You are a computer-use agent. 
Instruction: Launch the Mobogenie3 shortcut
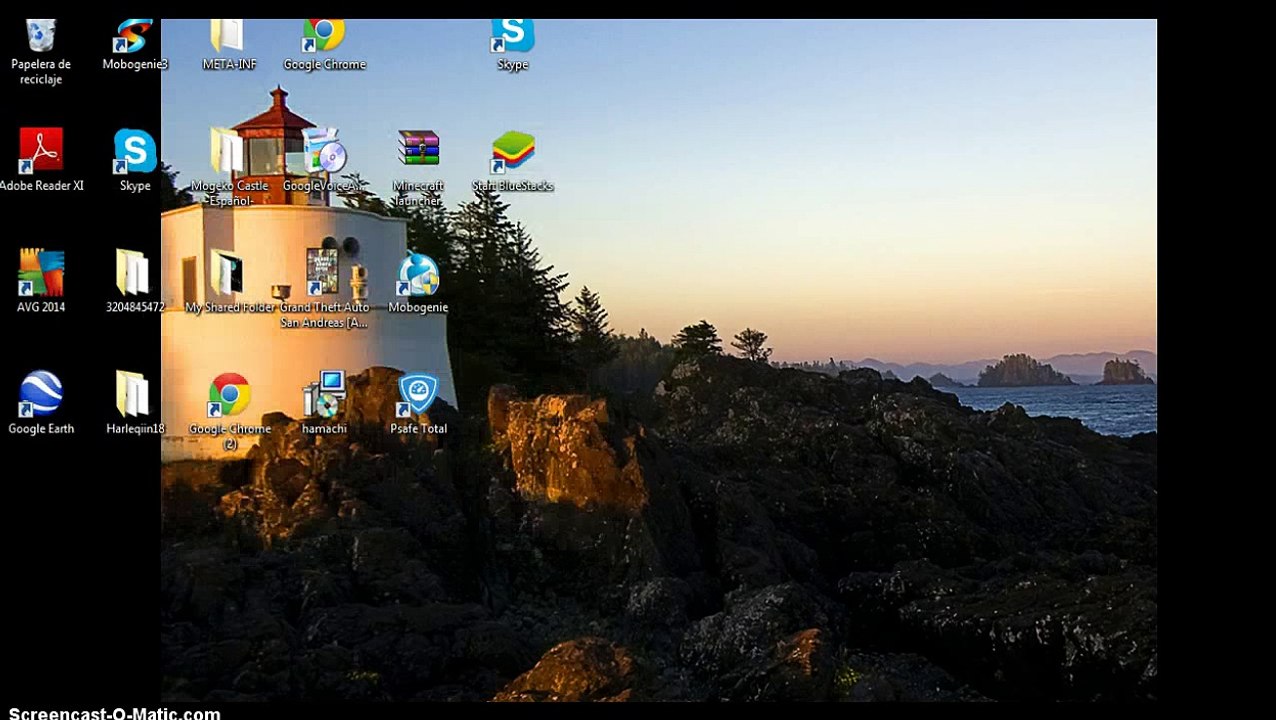(x=133, y=36)
